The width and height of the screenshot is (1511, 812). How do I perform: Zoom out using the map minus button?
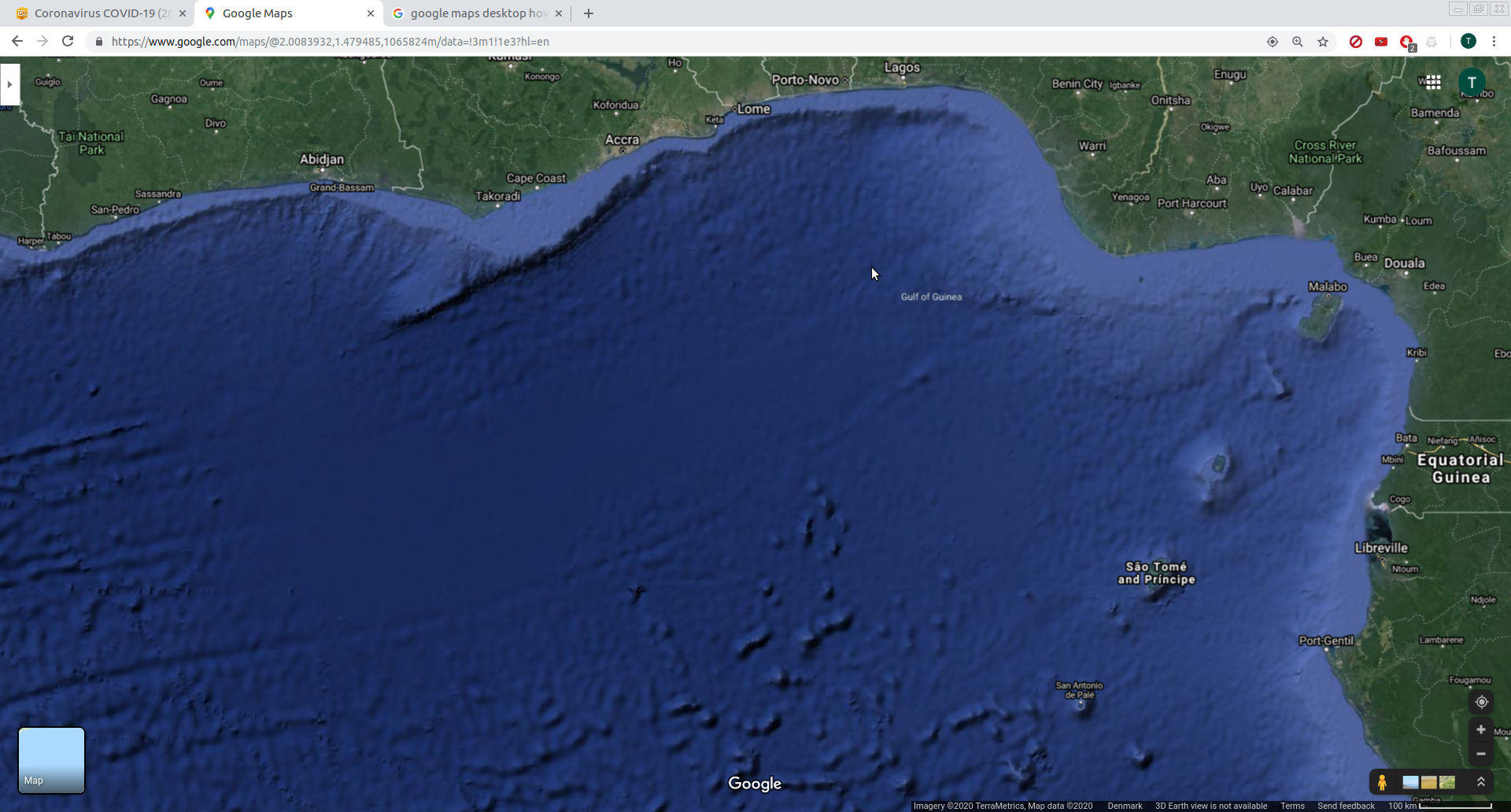[x=1480, y=754]
